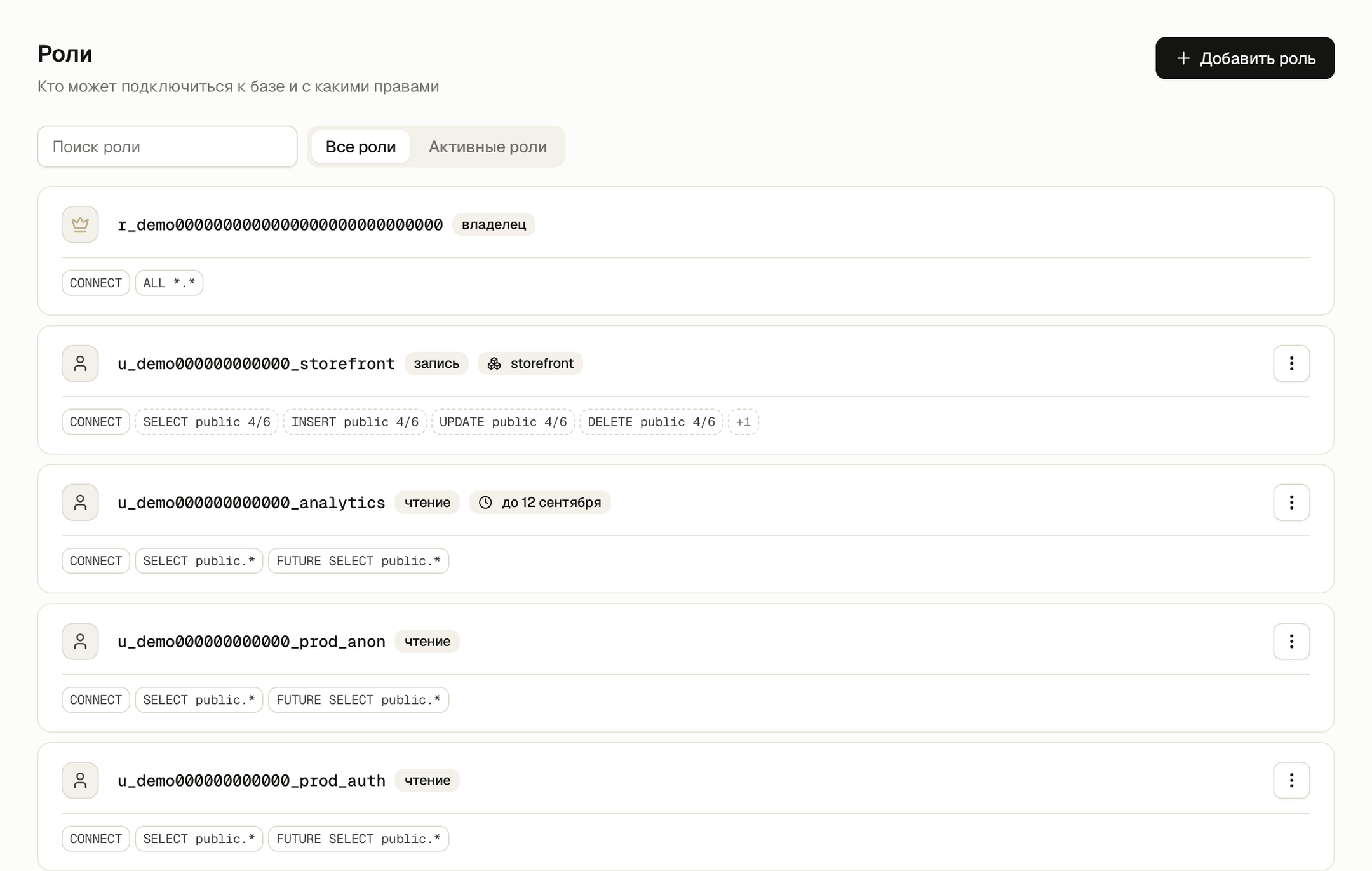Click the user avatar icon for prod_auth role
The image size is (1372, 871).
(80, 780)
